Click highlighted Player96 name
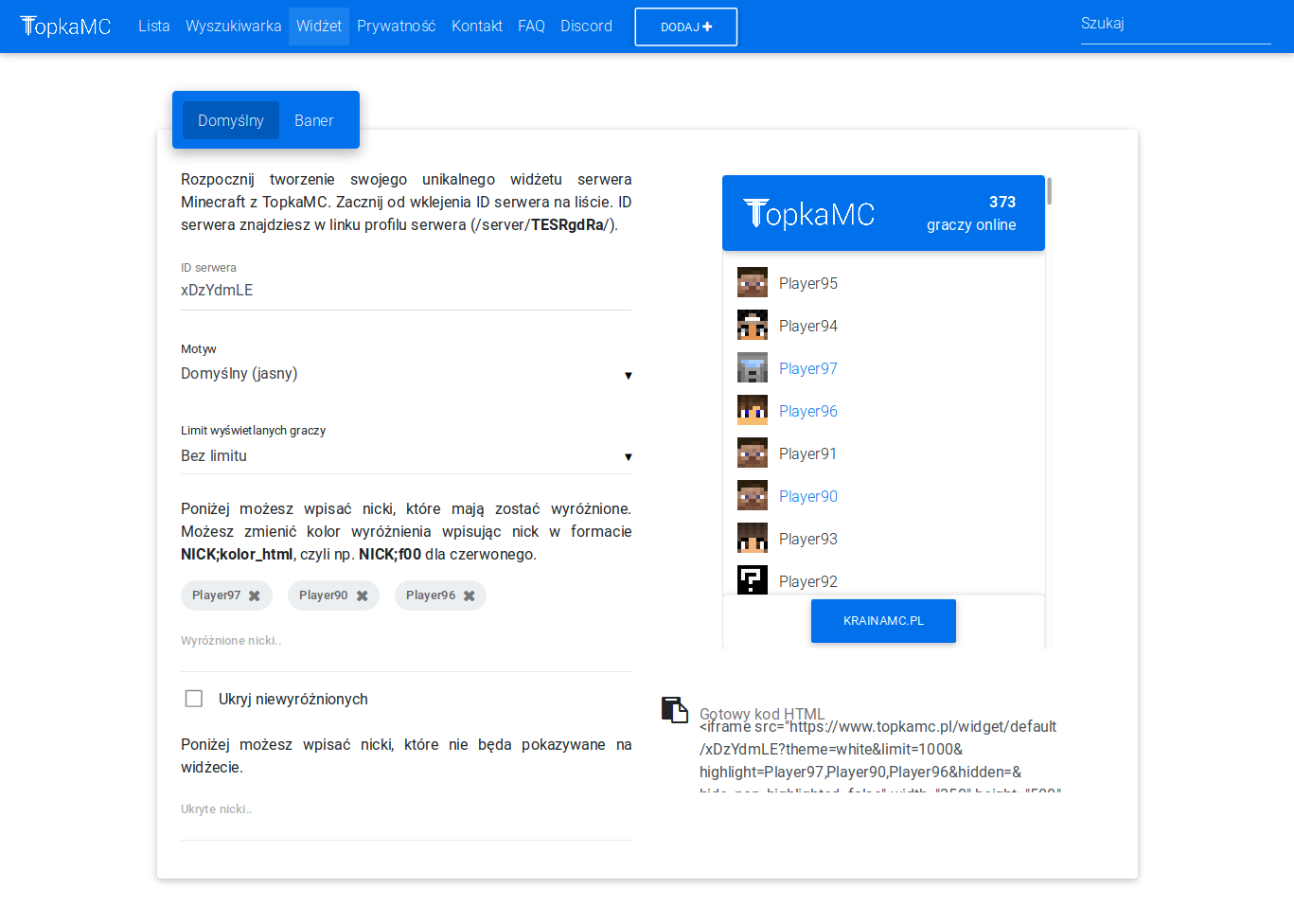1294x924 pixels. tap(808, 411)
